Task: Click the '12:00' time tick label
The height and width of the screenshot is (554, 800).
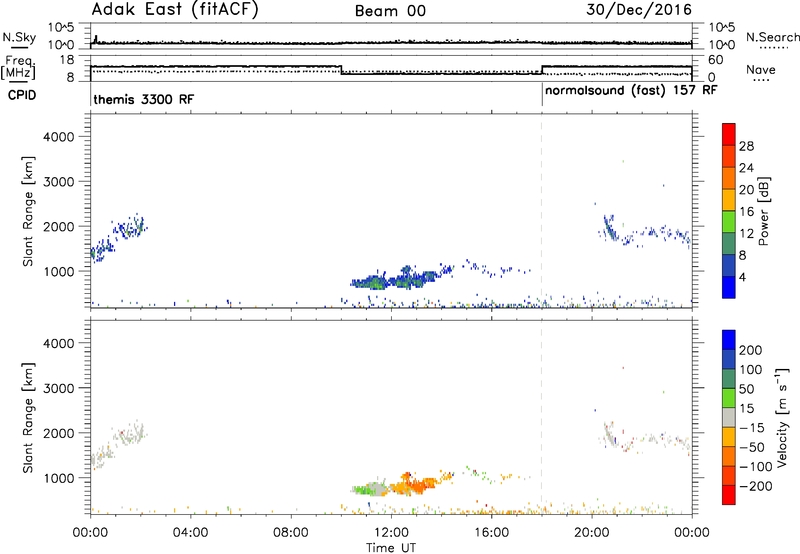Action: point(391,533)
